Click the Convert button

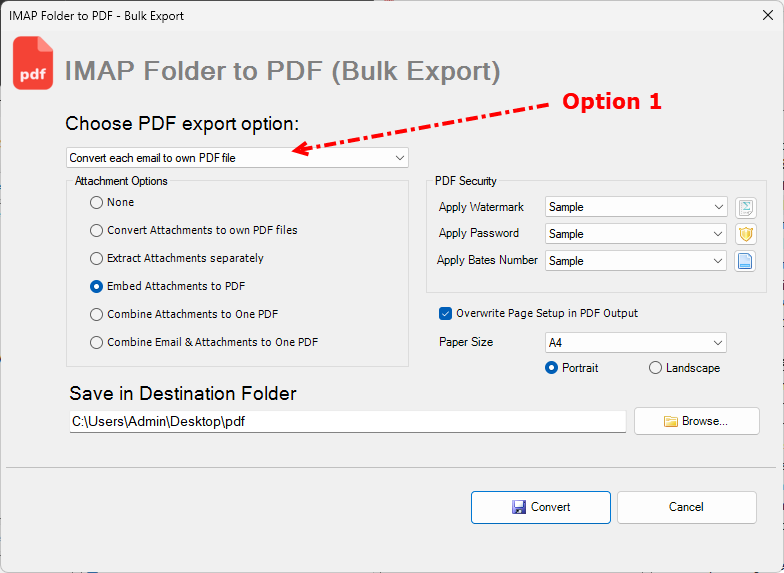pyautogui.click(x=540, y=507)
